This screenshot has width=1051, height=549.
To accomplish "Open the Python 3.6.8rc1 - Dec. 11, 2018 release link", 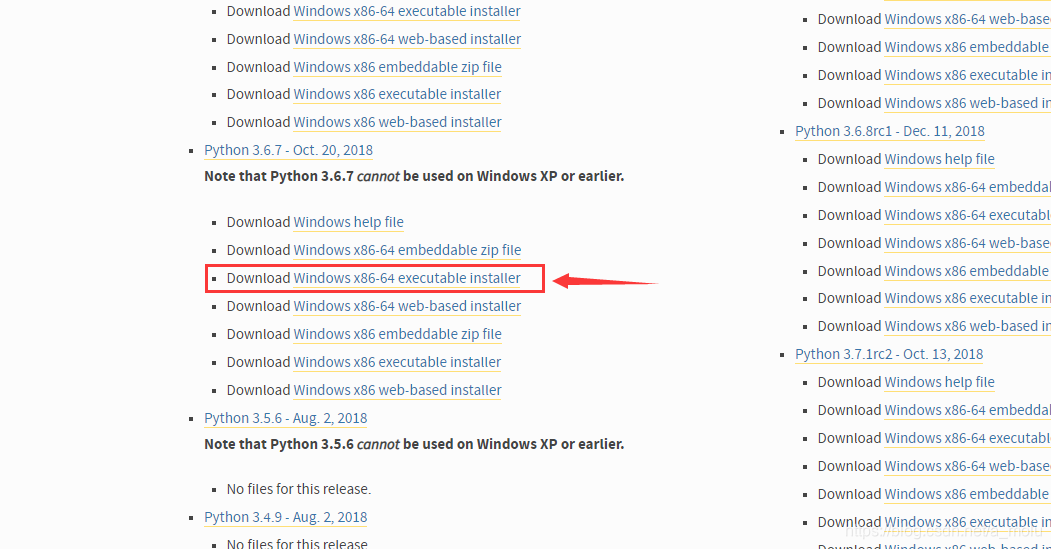I will point(889,131).
